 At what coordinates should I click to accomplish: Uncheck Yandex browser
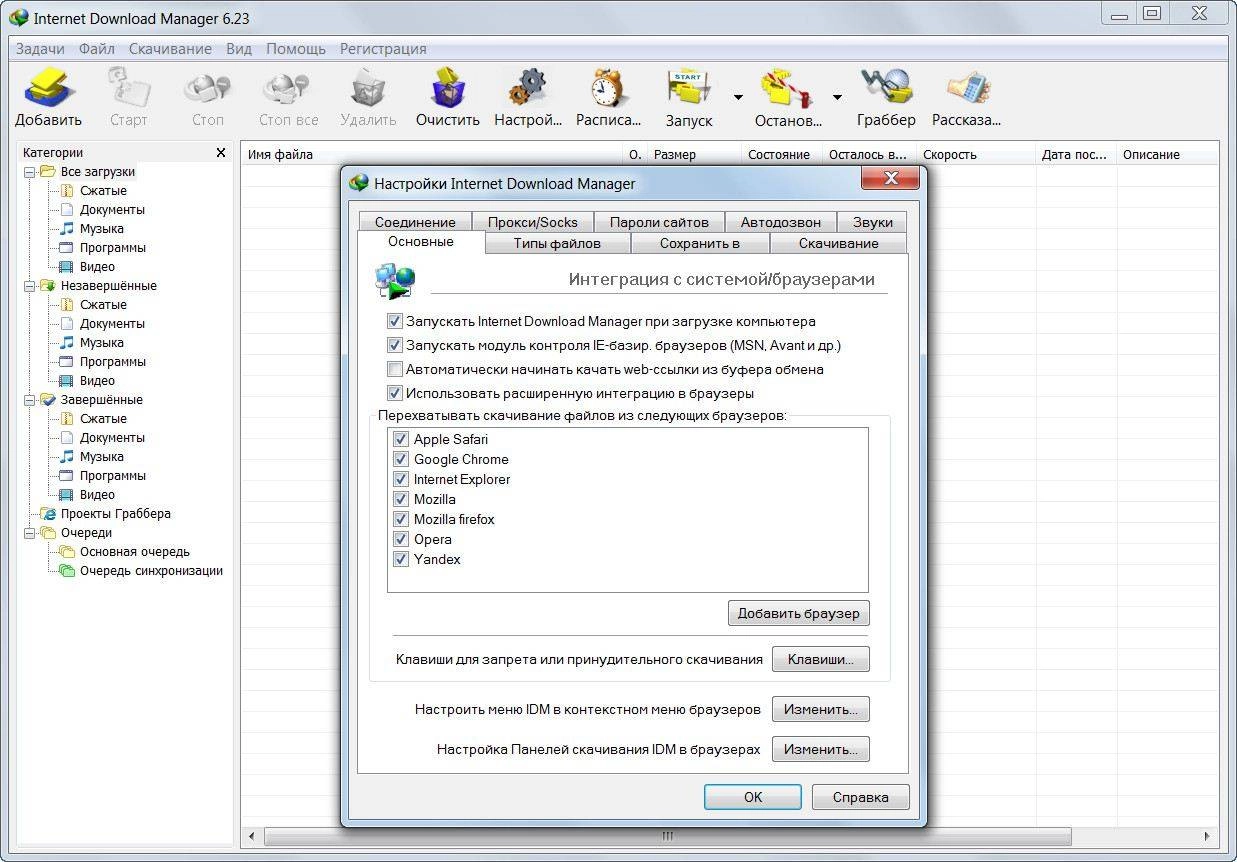(401, 560)
